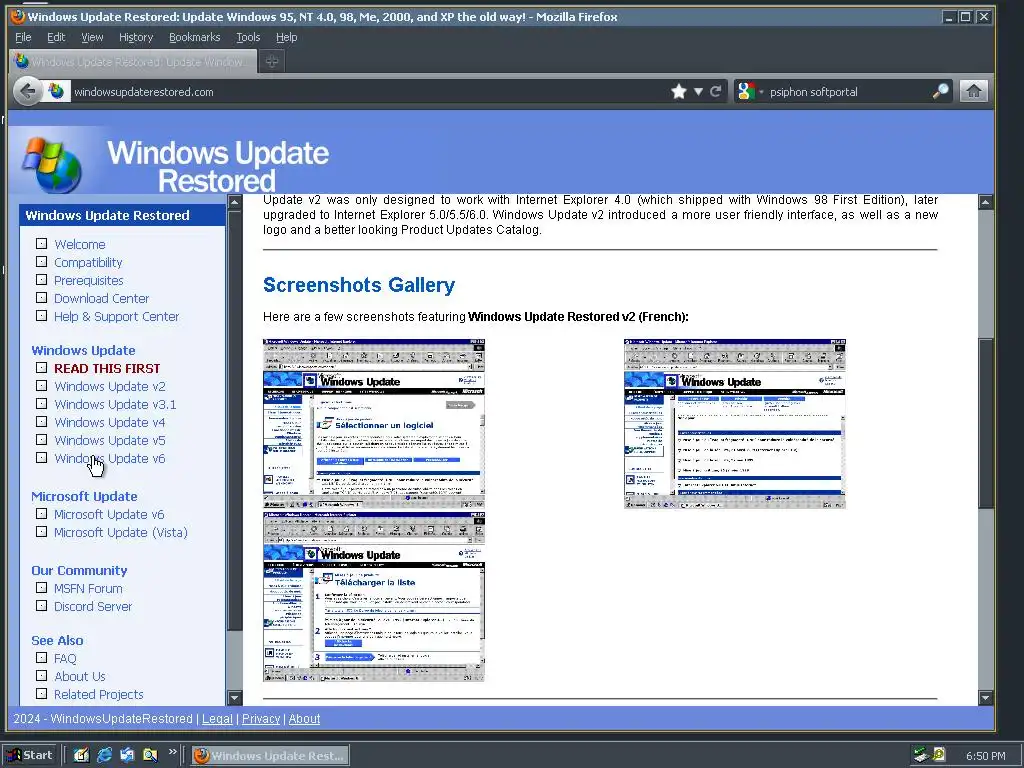The width and height of the screenshot is (1024, 768).
Task: Visit the Discord Server link
Action: coord(93,606)
